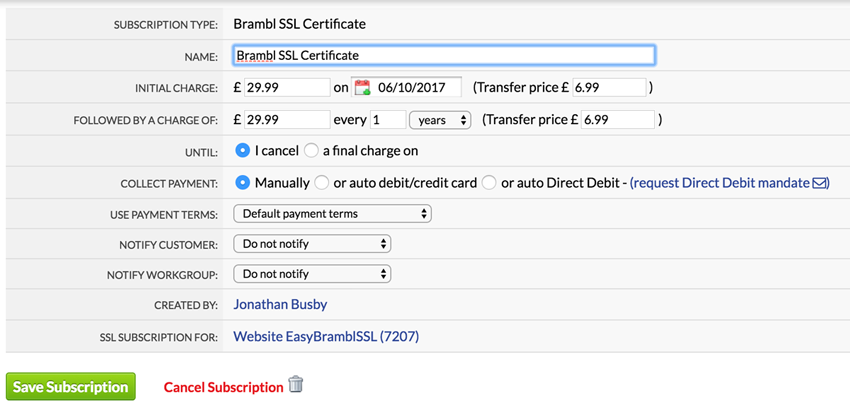Viewport: 850px width, 404px height.
Task: Open the years interval dropdown
Action: pyautogui.click(x=440, y=120)
